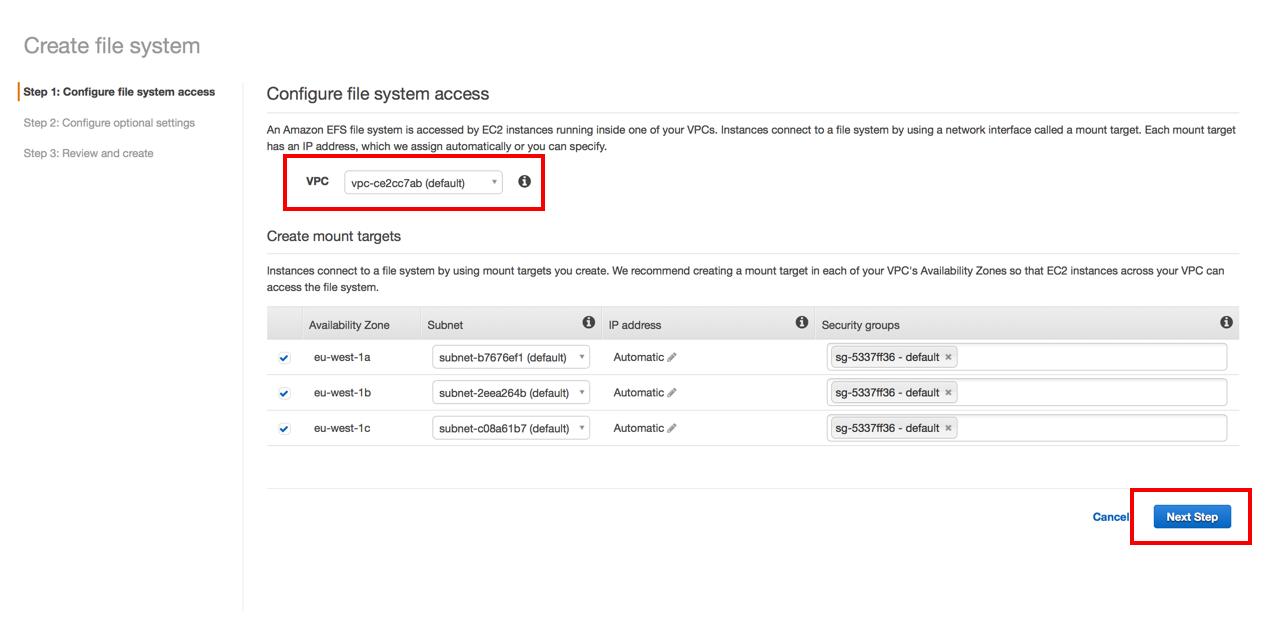Edit the IP address pencil for eu-west-1a
This screenshot has height=619, width=1279.
click(672, 358)
